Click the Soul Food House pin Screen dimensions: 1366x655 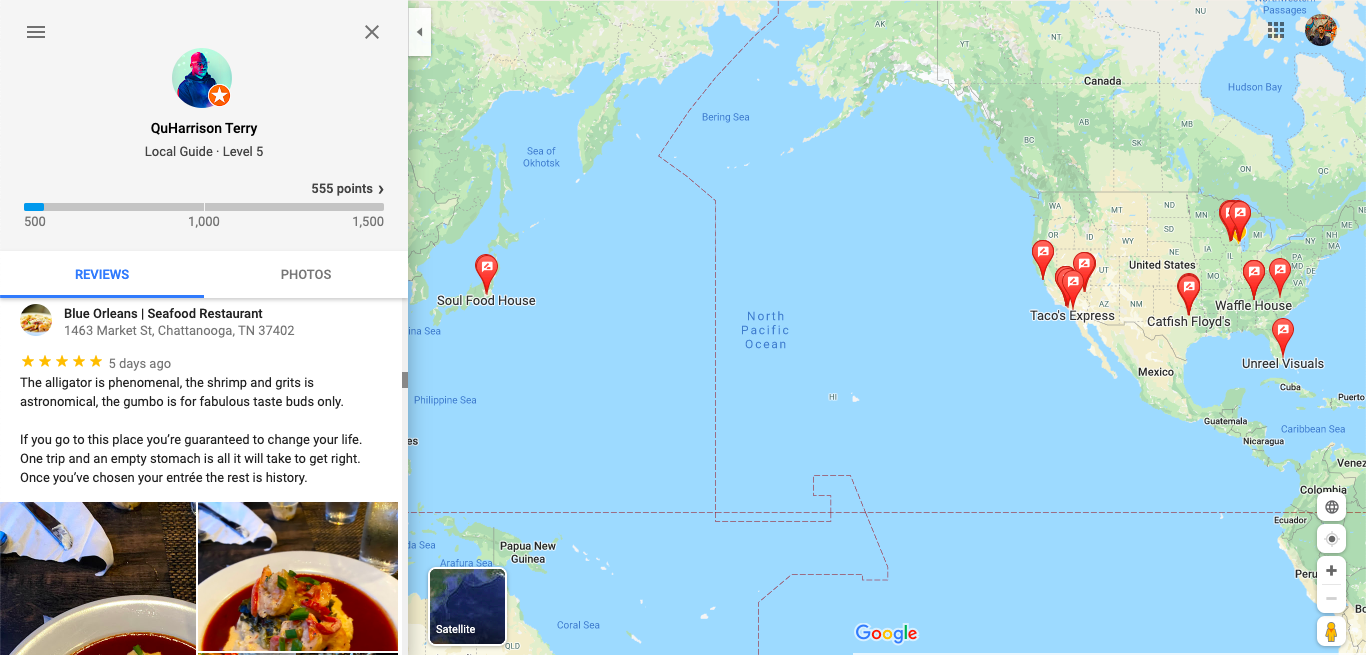[486, 272]
